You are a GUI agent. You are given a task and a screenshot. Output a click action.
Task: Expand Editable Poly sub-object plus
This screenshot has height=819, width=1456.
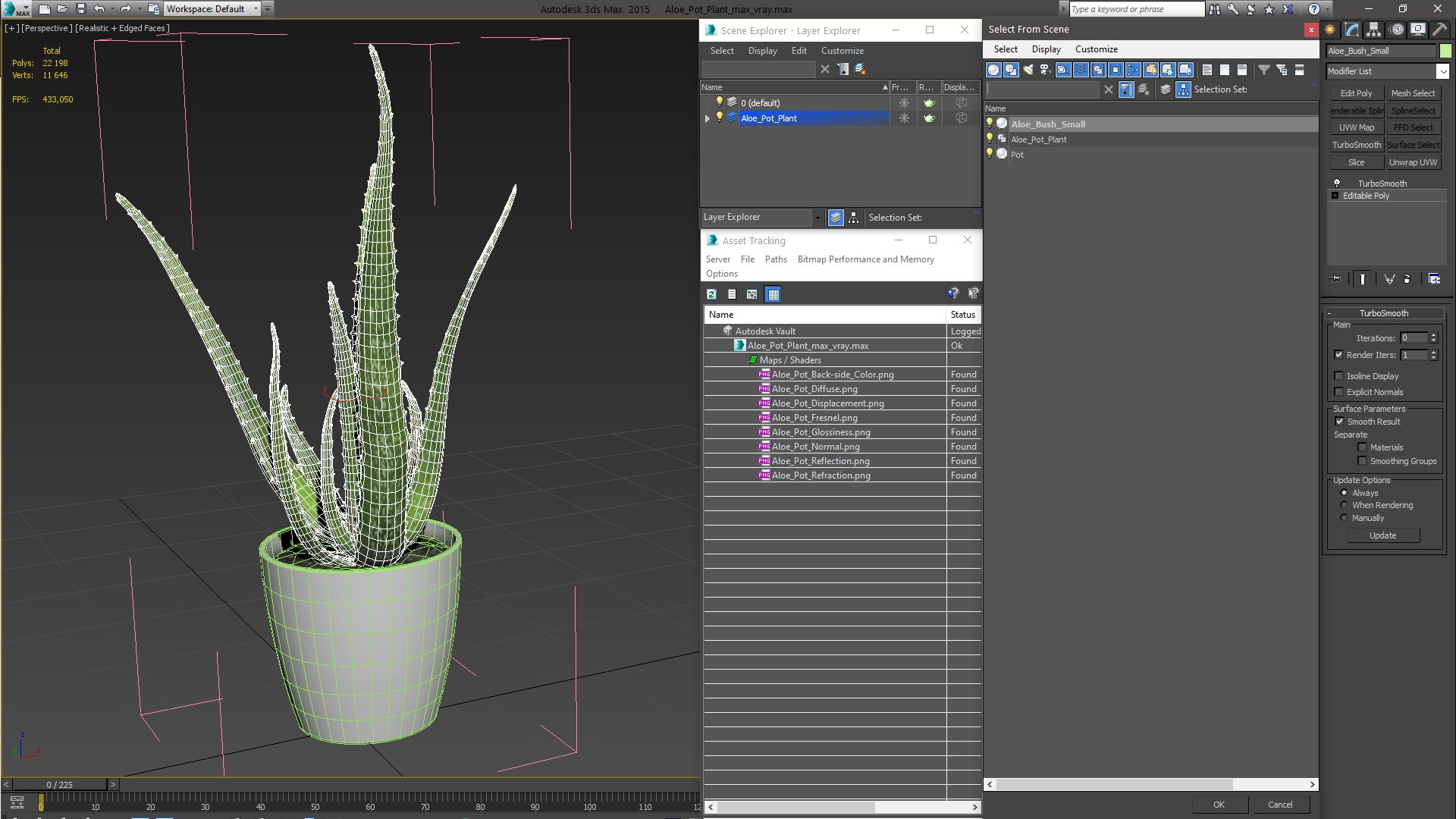(1335, 196)
